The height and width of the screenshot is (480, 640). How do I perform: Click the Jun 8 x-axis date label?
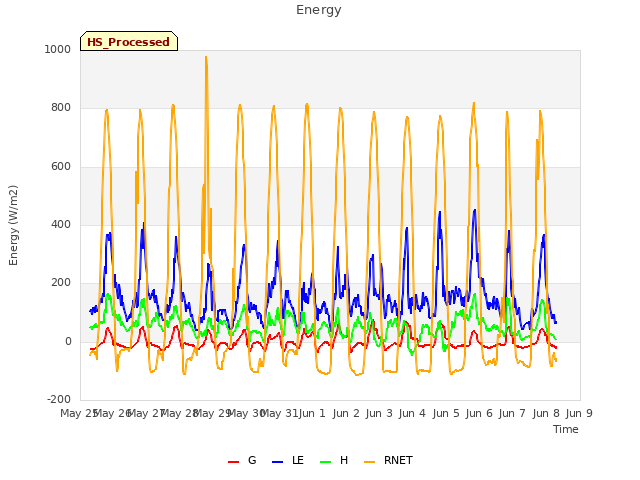click(546, 413)
